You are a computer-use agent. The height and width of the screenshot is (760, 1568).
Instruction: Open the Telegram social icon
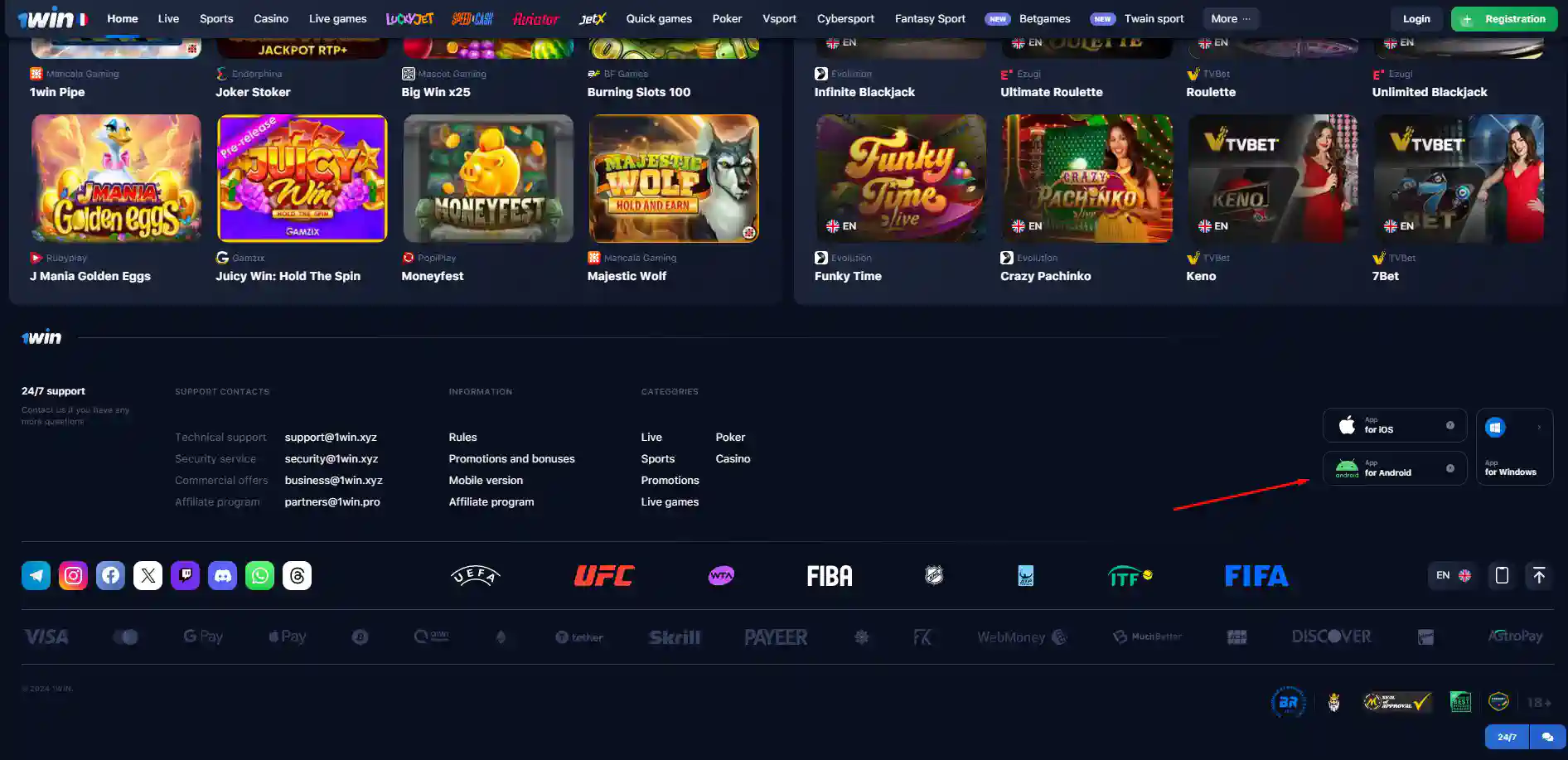[36, 575]
